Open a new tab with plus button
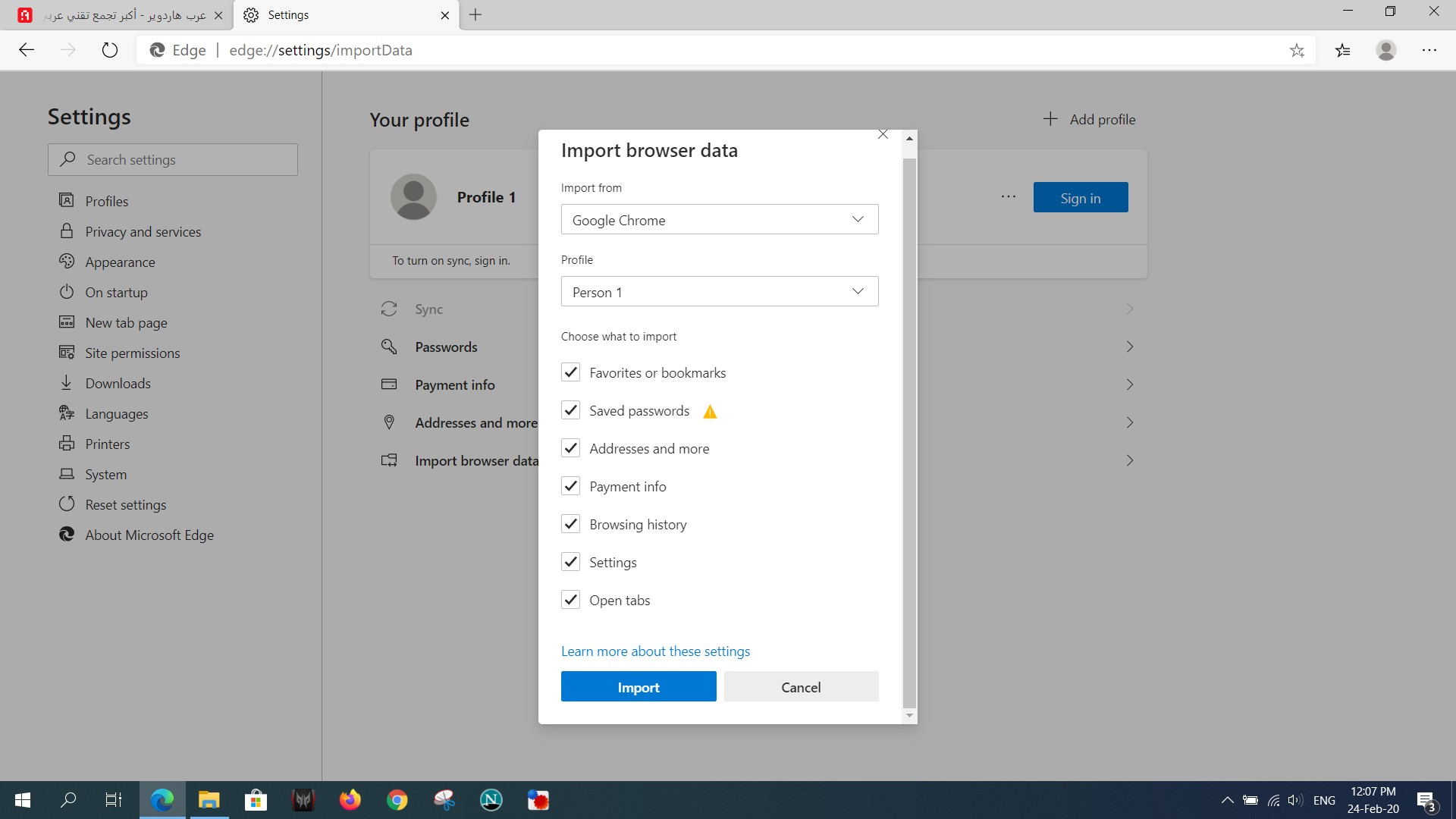This screenshot has height=819, width=1456. pyautogui.click(x=475, y=14)
